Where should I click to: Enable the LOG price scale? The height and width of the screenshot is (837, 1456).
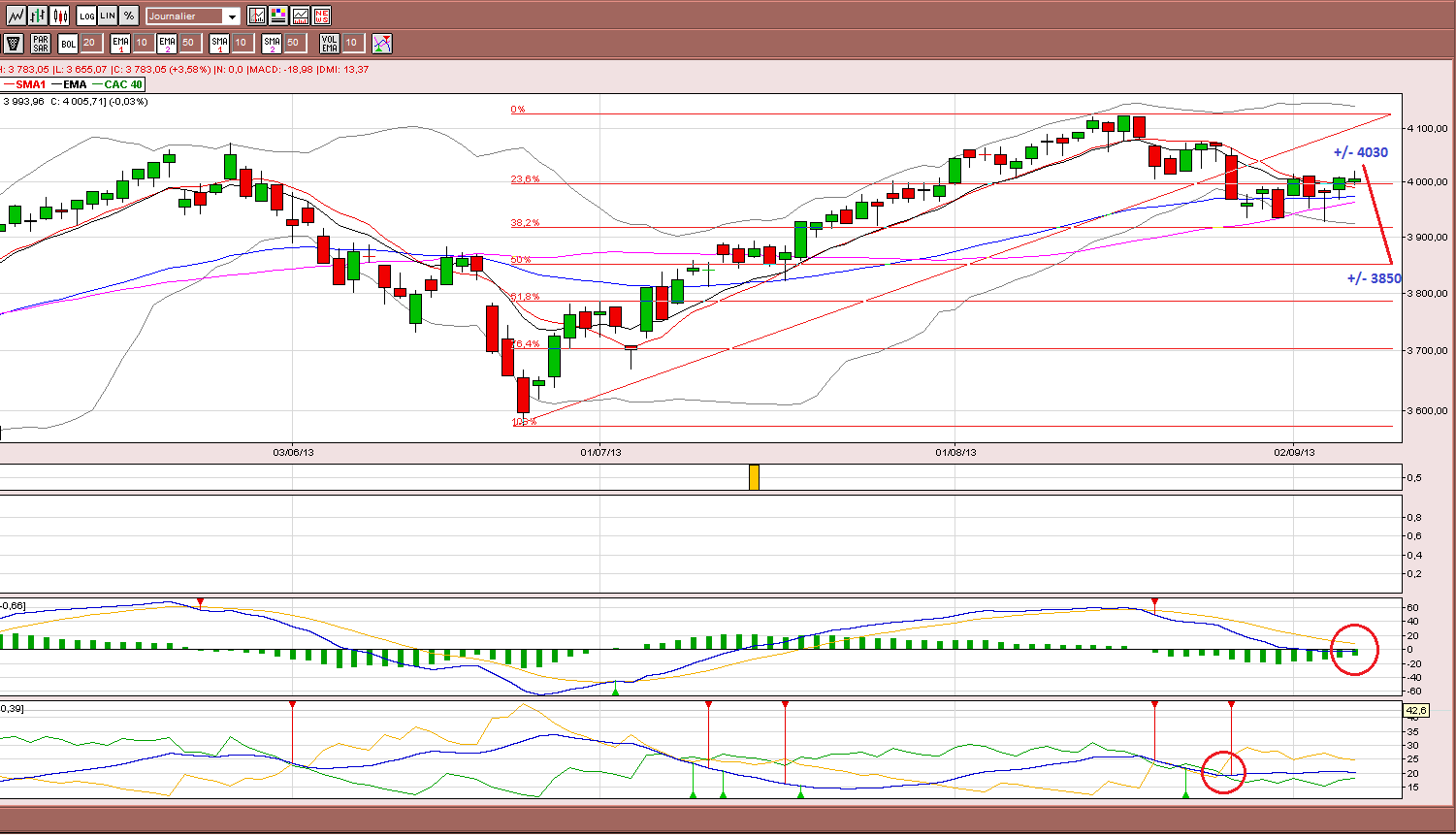87,16
